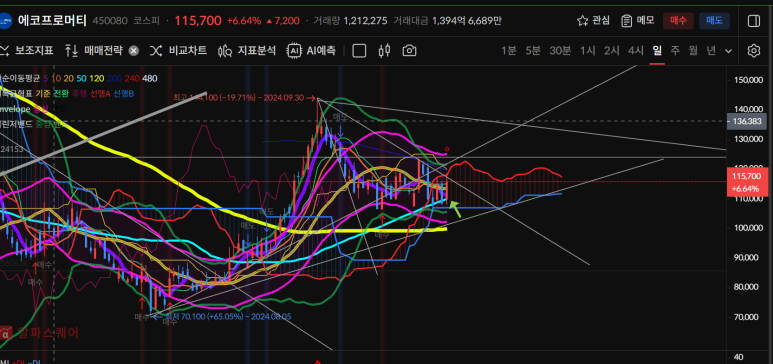
Task: Click the Envelope indicator legend
Action: (15, 109)
